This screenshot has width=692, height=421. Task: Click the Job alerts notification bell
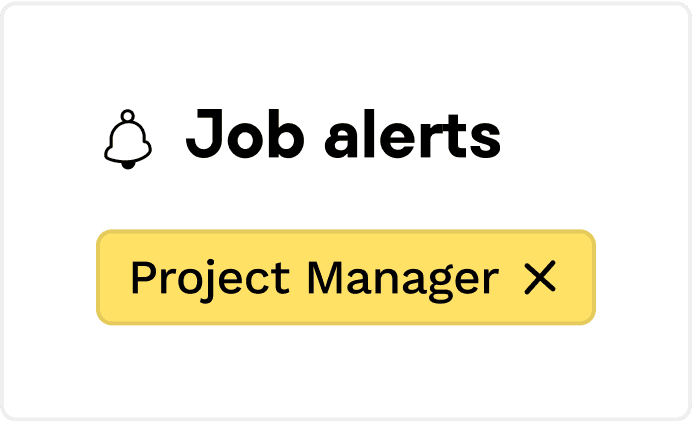point(128,140)
